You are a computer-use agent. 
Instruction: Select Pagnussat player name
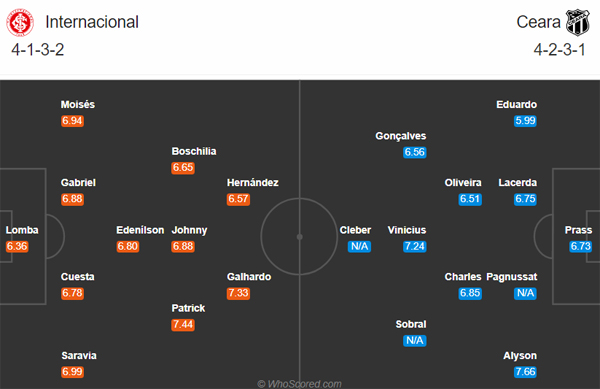512,277
